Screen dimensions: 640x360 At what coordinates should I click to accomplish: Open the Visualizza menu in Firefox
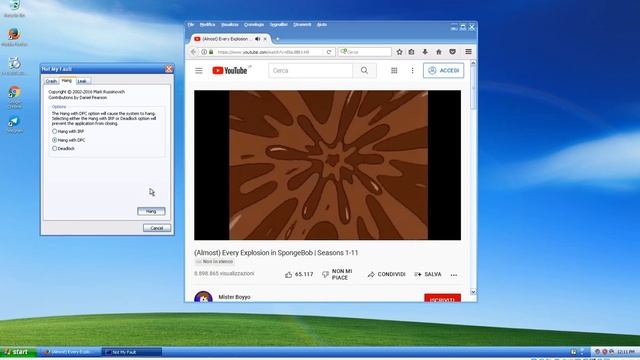(x=229, y=24)
